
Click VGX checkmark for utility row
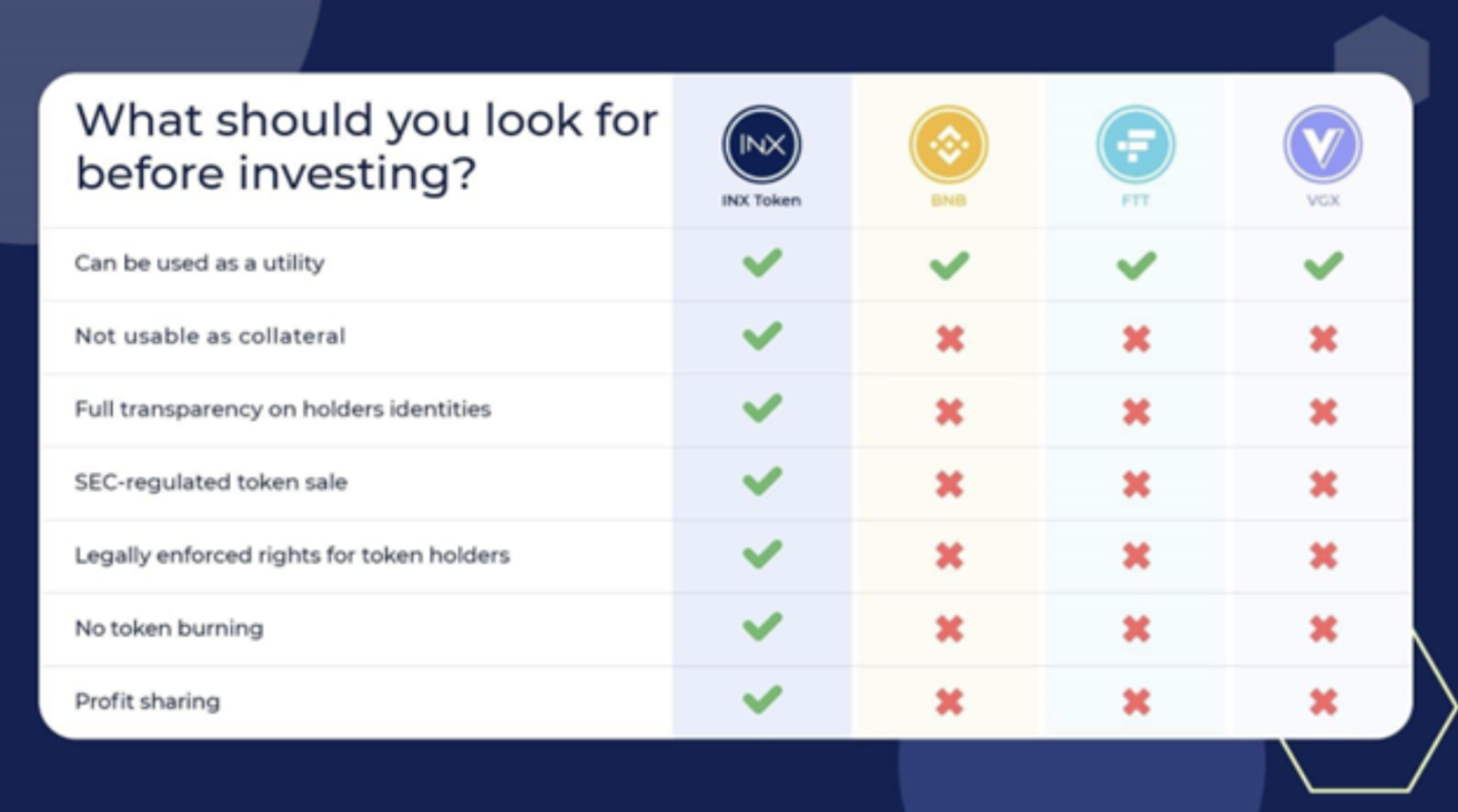[1324, 266]
